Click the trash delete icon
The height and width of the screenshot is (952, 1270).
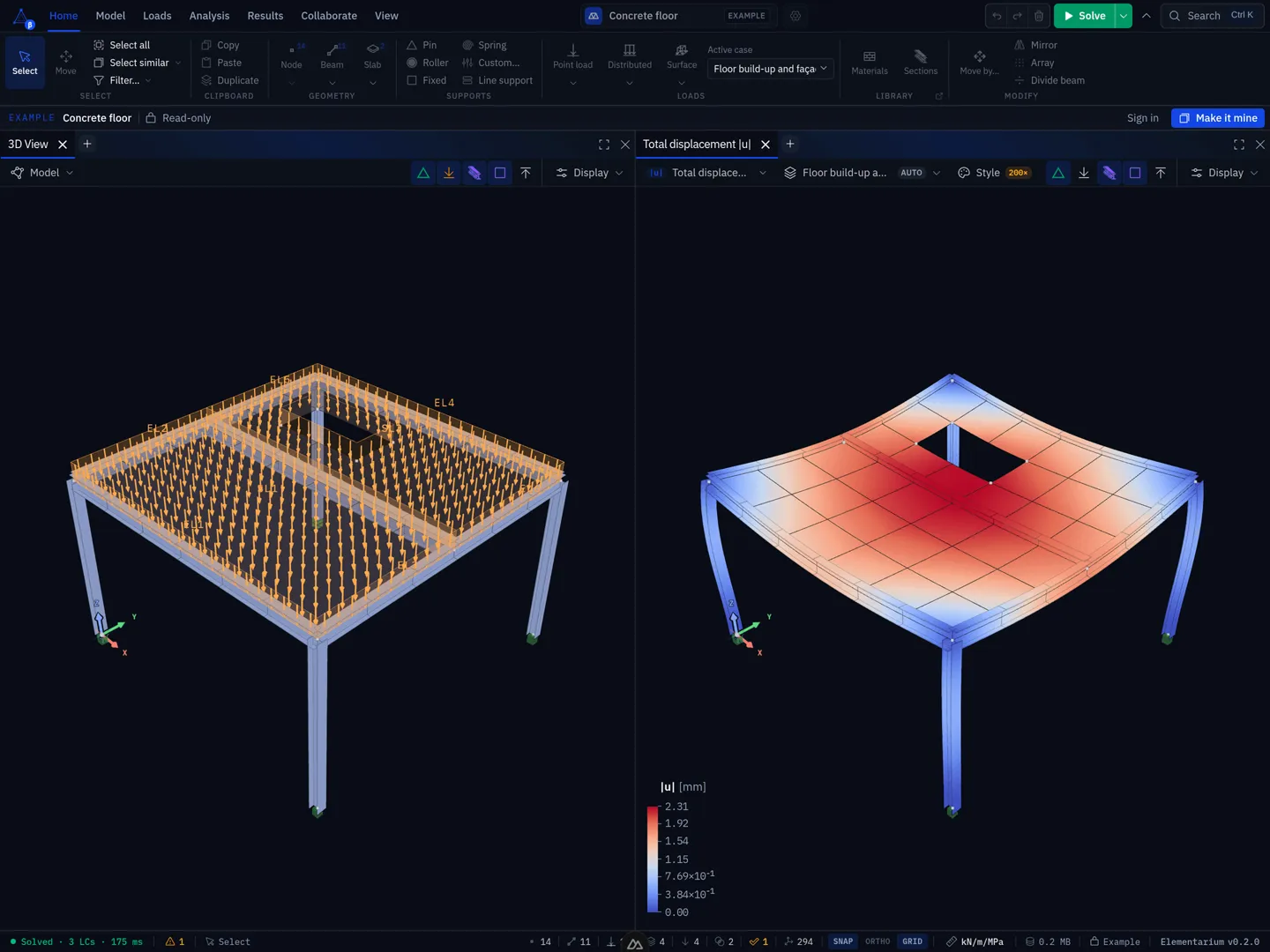[x=1039, y=16]
